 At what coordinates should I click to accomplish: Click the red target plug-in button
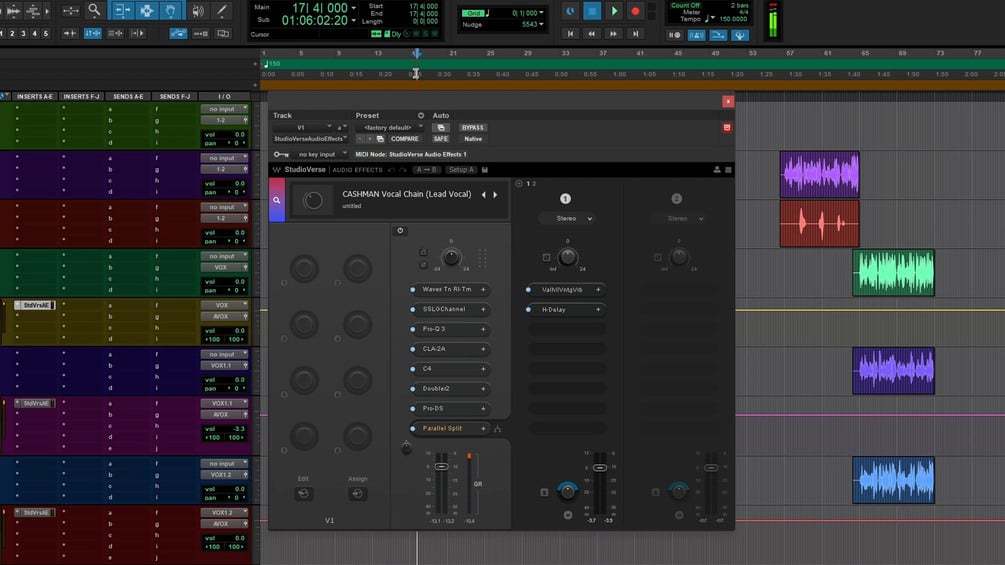pyautogui.click(x=727, y=127)
